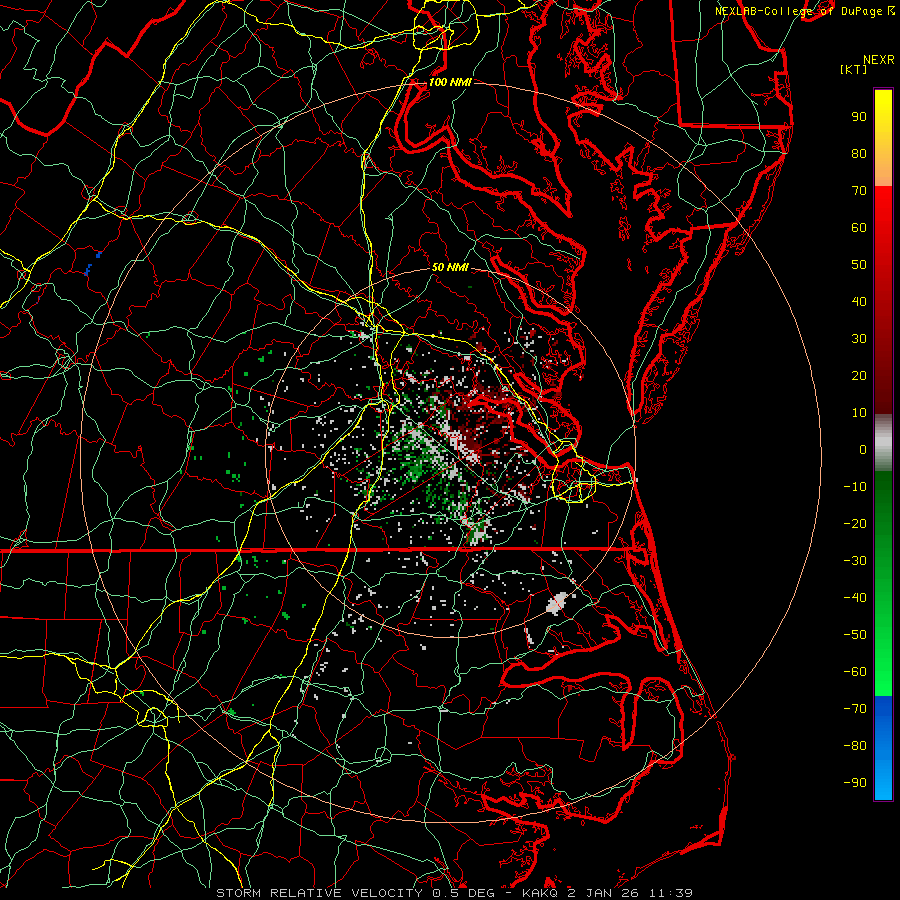This screenshot has height=900, width=900.
Task: Click the -40 value on the velocity scale
Action: click(x=855, y=598)
